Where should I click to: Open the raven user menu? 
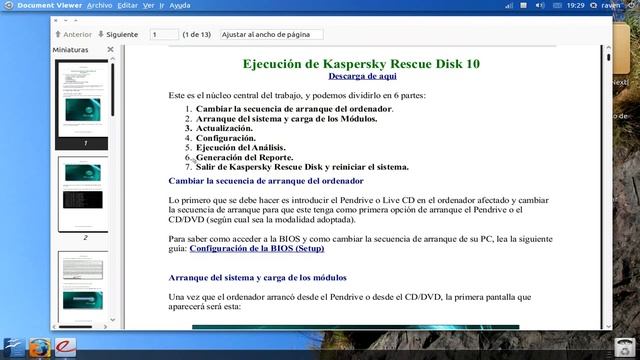(x=610, y=5)
